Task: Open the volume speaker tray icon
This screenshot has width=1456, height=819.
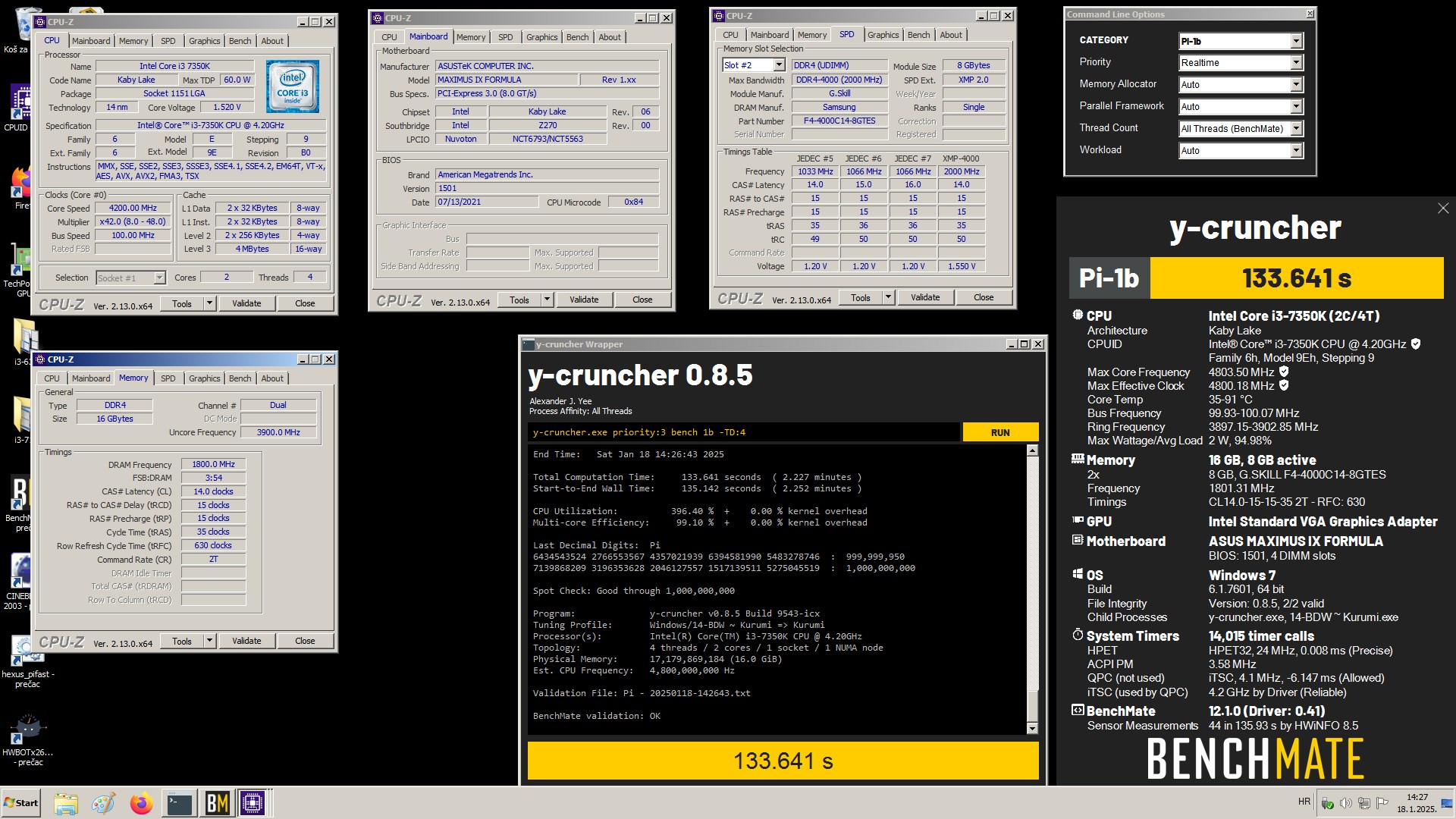Action: pos(1345,803)
